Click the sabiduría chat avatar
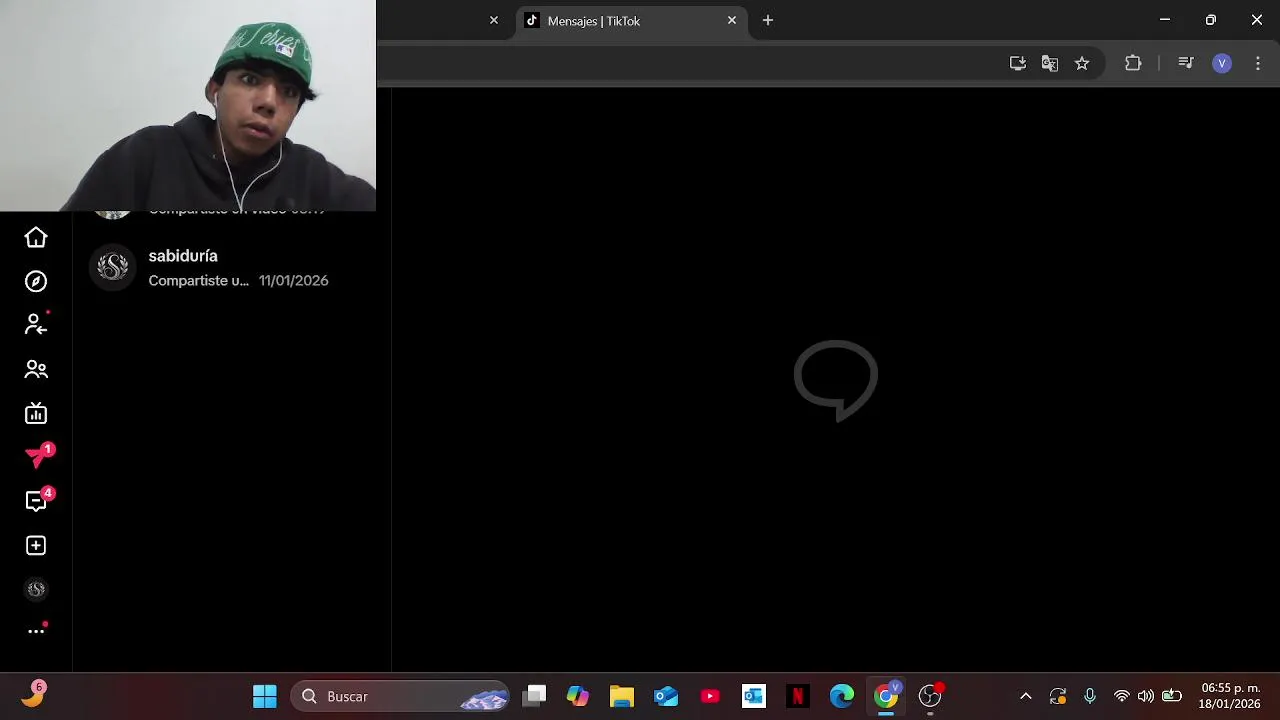 [112, 267]
